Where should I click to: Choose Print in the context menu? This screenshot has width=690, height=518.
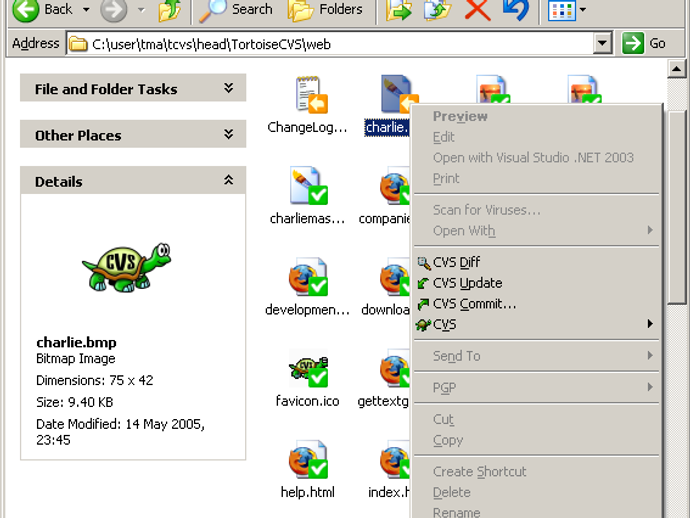point(536,178)
